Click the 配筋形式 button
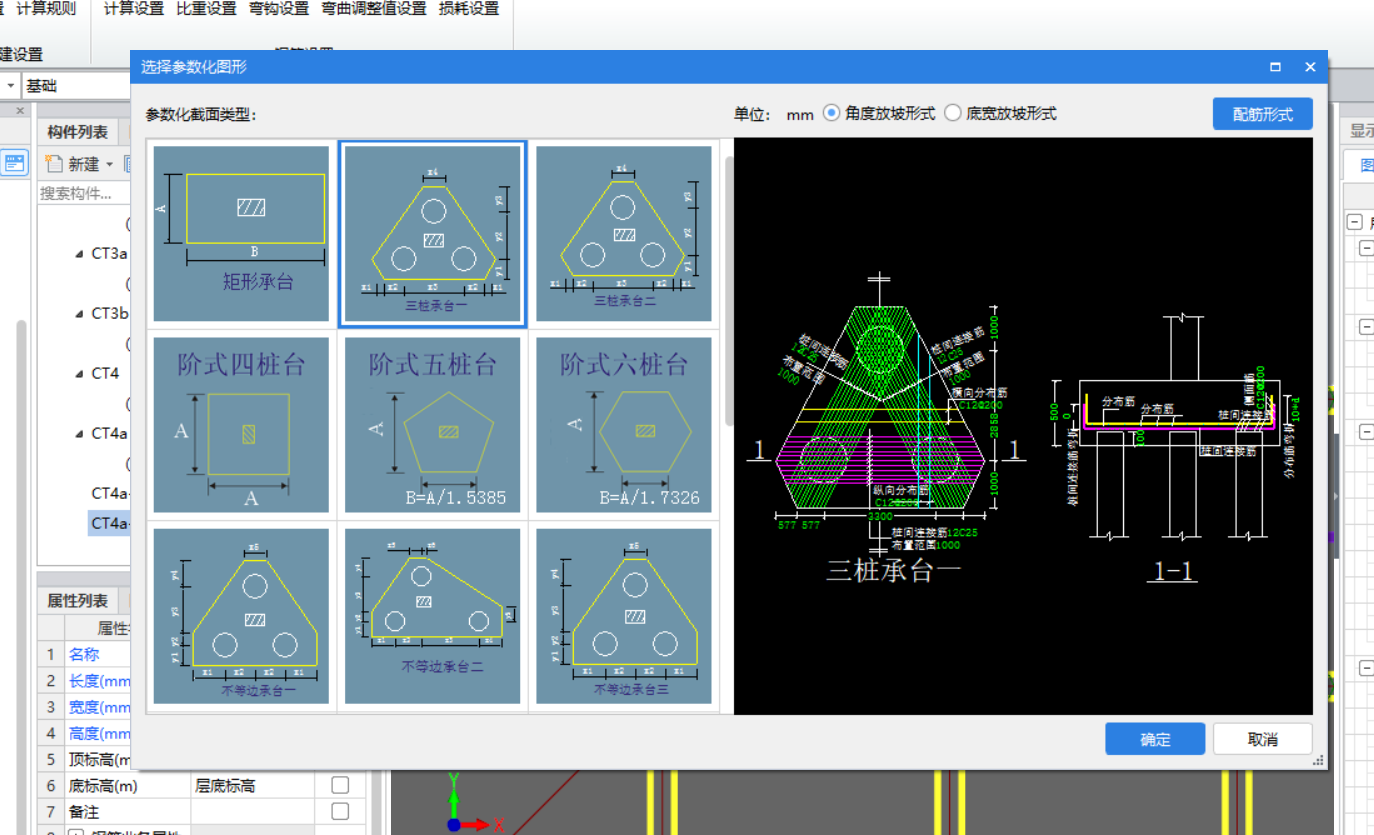This screenshot has height=835, width=1374. 1262,114
